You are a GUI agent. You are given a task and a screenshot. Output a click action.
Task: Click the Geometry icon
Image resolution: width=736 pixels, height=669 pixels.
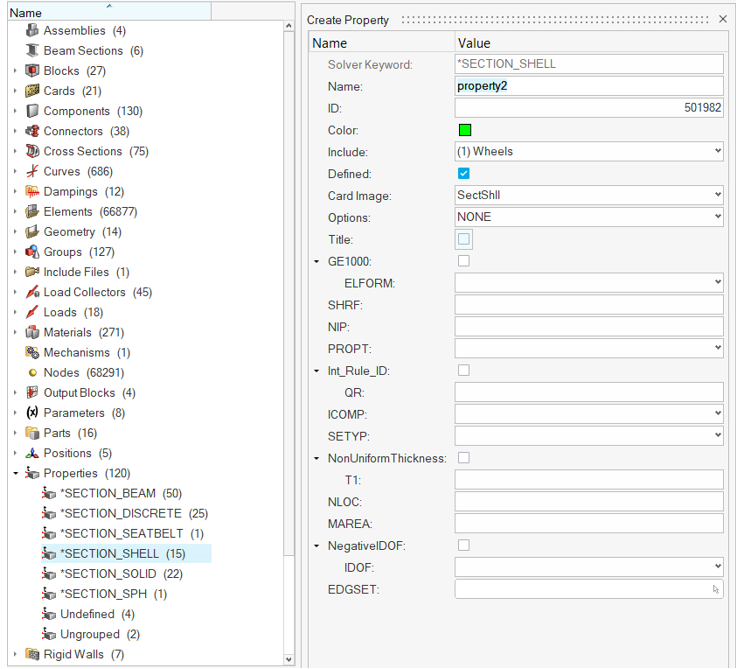click(x=32, y=232)
